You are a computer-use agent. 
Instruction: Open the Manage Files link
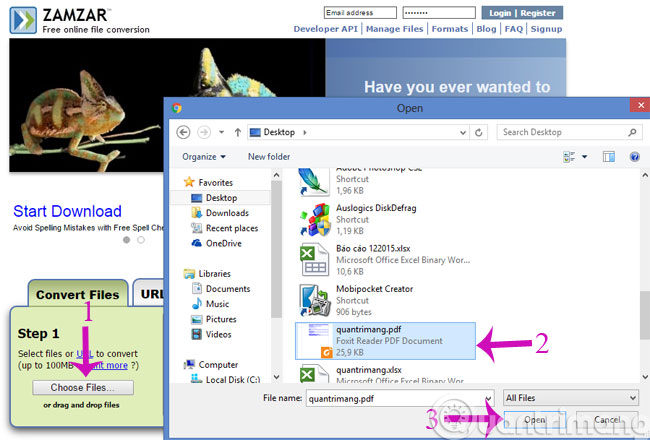click(x=394, y=29)
